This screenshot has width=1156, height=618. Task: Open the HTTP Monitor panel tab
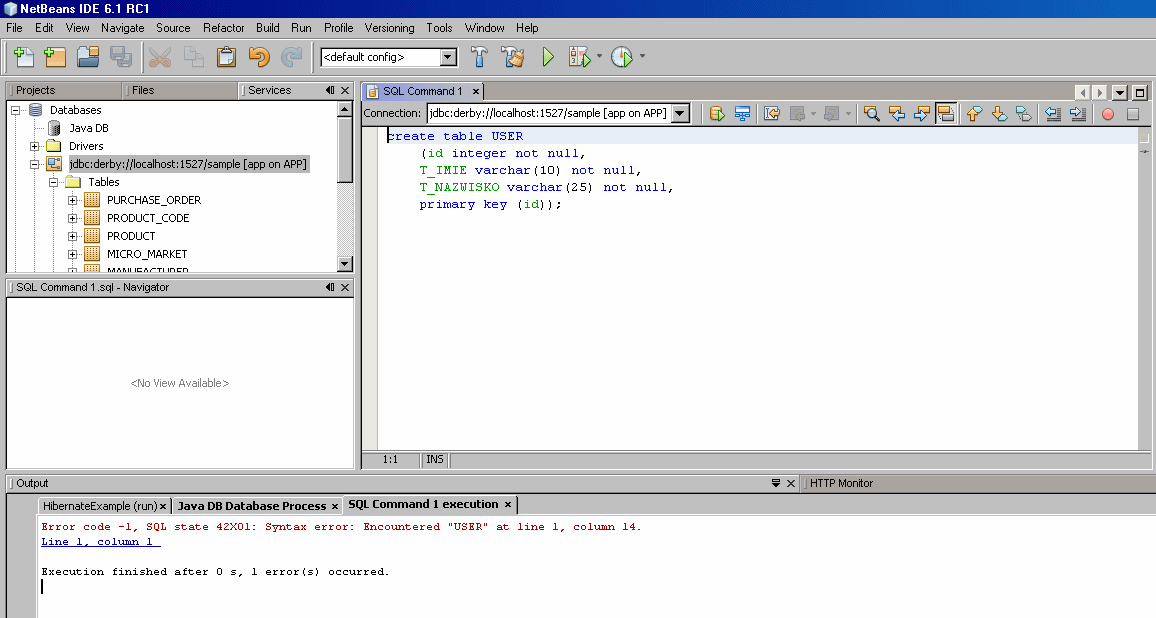(841, 483)
